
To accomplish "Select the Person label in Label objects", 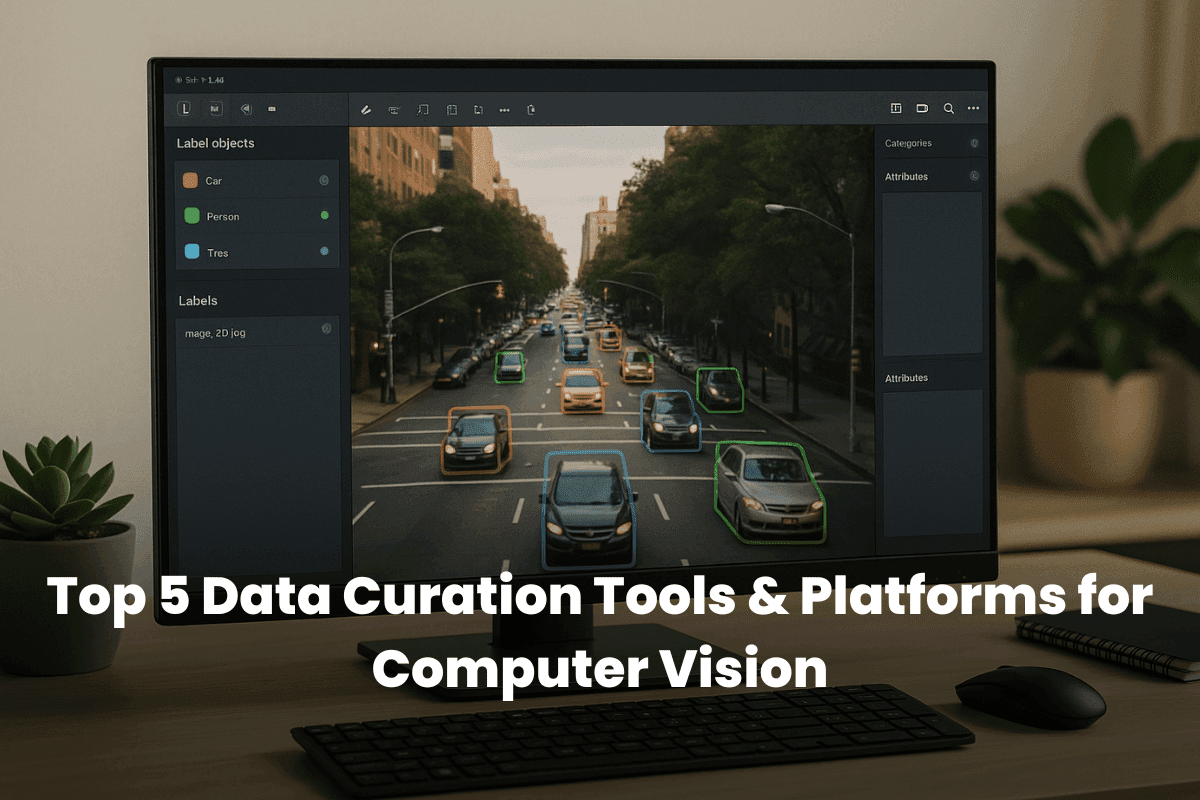I will [x=223, y=217].
